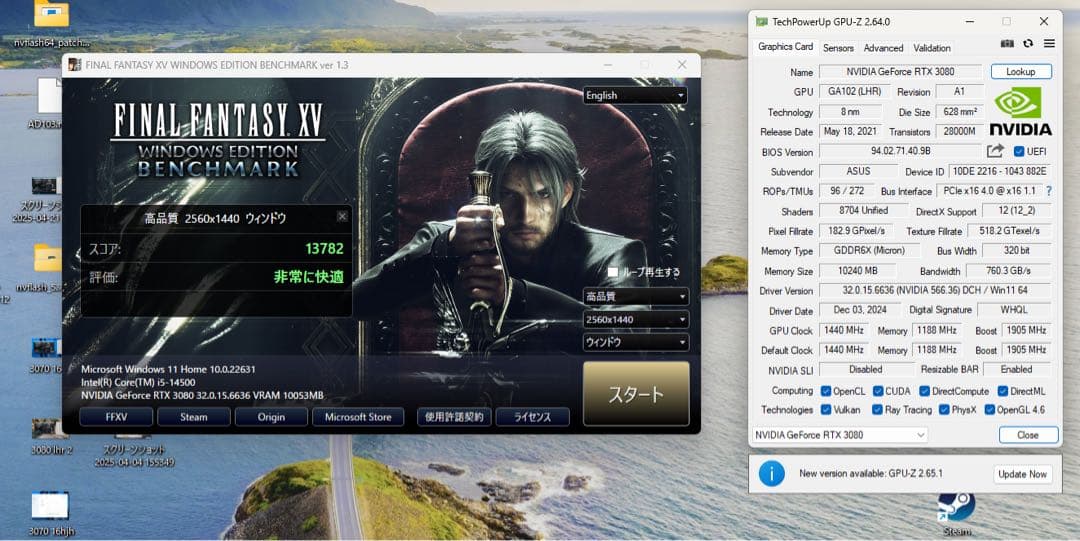Click the Microsoft Store button
This screenshot has width=1080, height=541.
[357, 417]
